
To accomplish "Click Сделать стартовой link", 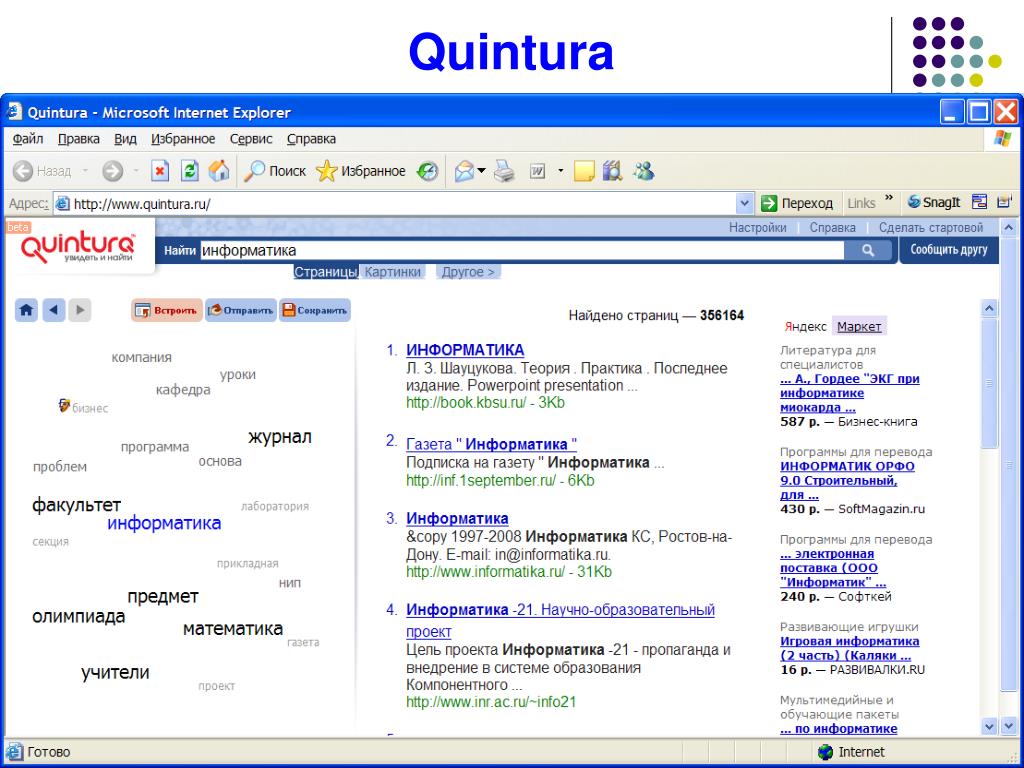I will [x=931, y=227].
